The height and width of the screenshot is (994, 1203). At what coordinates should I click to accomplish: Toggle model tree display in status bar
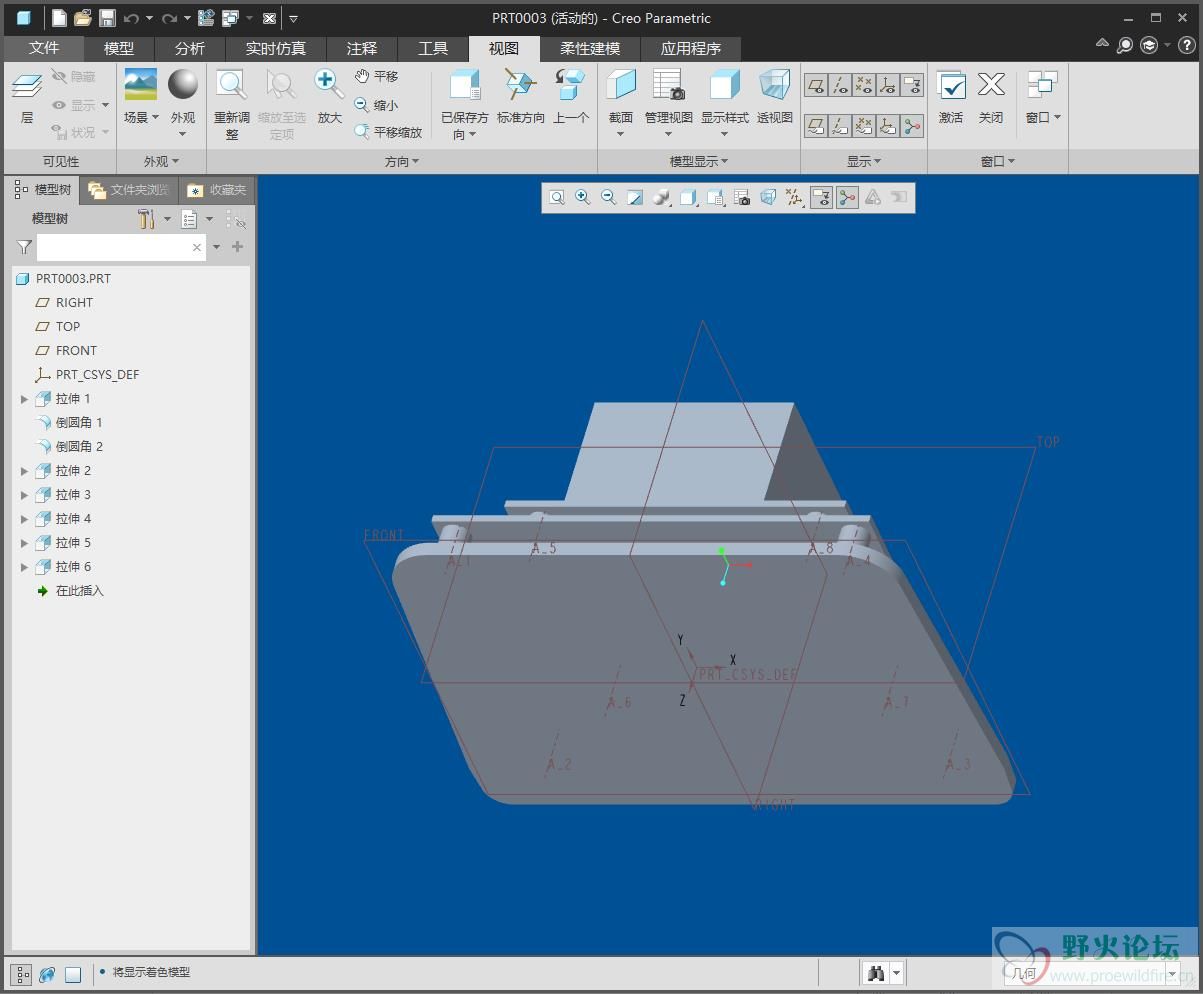click(x=20, y=974)
